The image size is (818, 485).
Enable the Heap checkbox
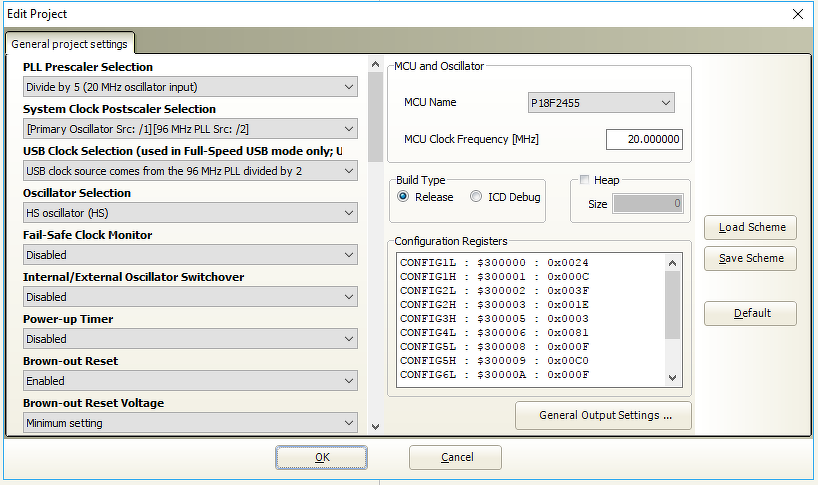(x=585, y=180)
